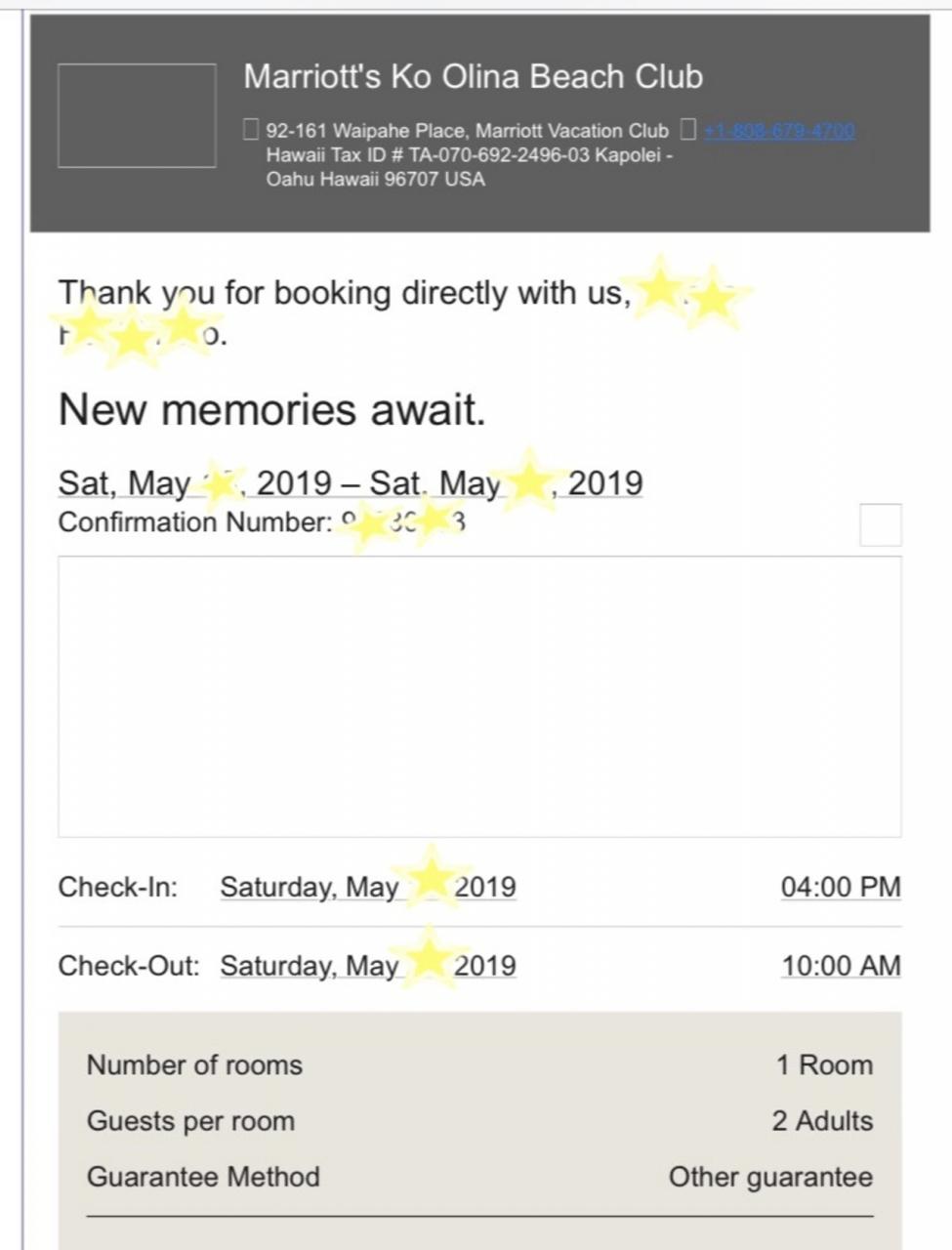Click the phone icon beside the phone number
This screenshot has height=1250, width=952.
[x=688, y=129]
